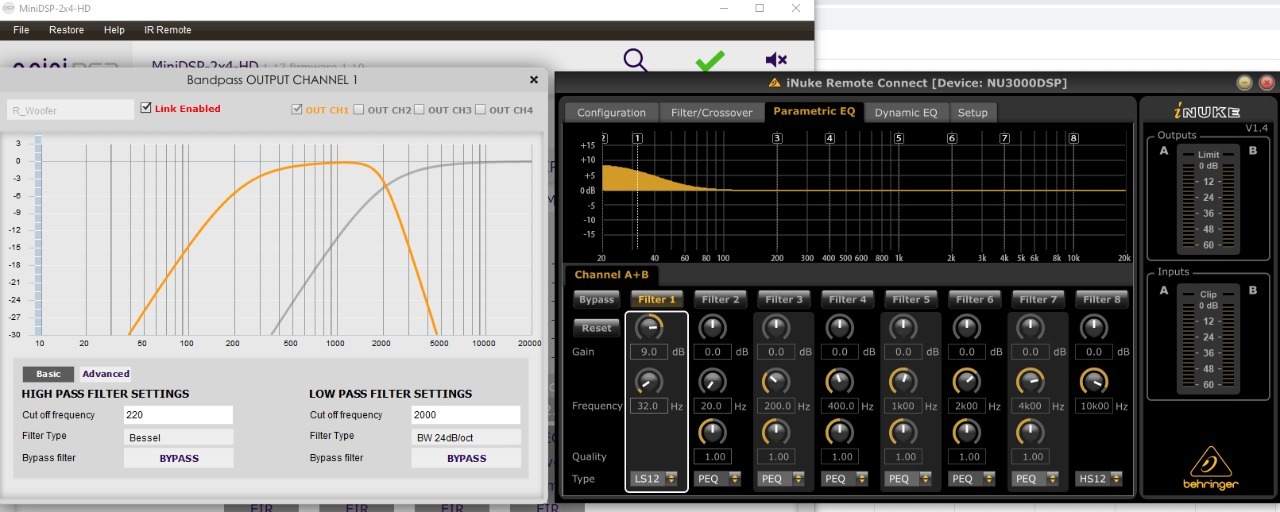Click the iNuke EQ Reset button
Screen dimensions: 1280x512
point(596,328)
